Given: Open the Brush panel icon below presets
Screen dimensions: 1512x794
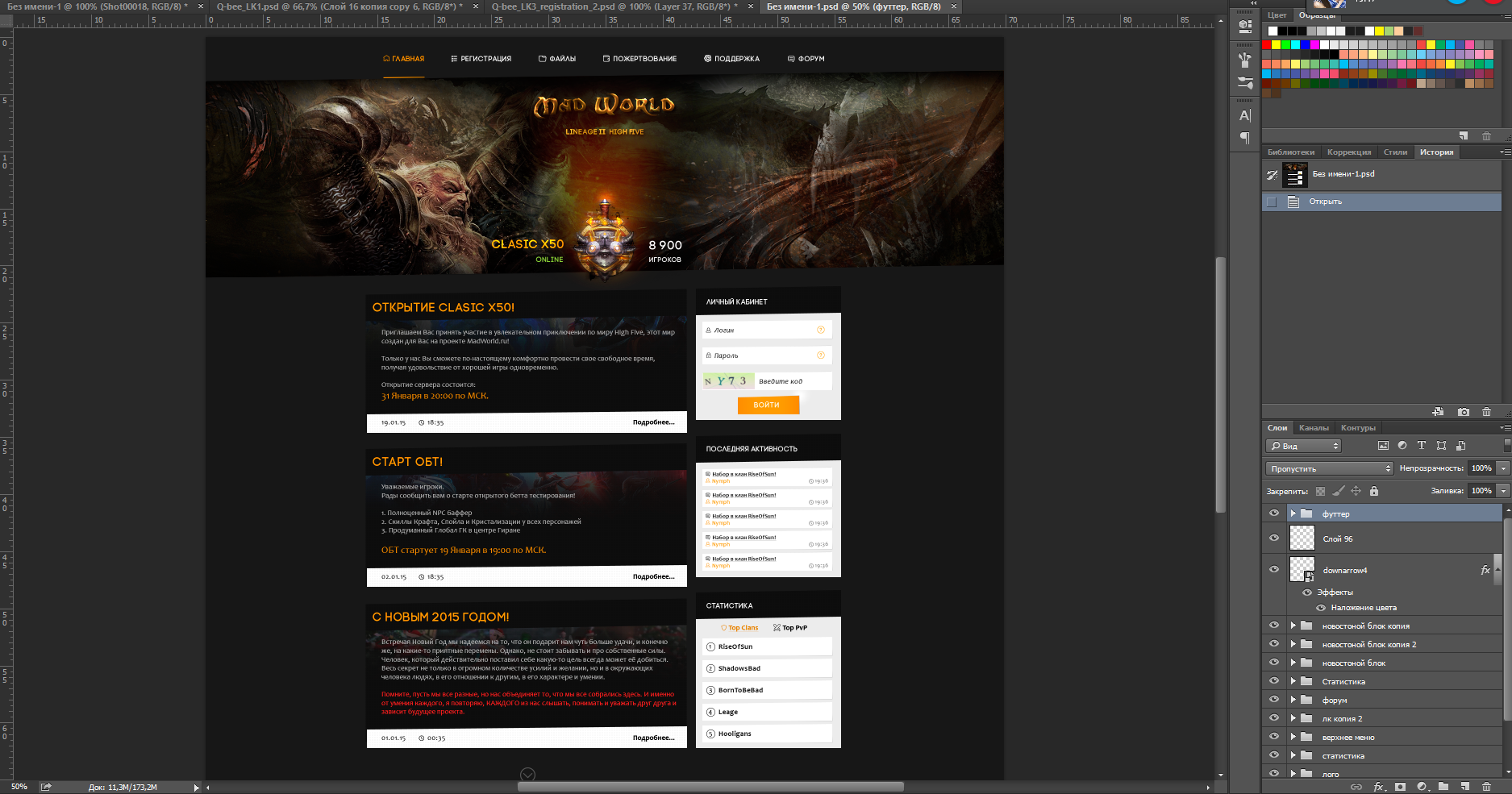Looking at the screenshot, I should coord(1245,82).
